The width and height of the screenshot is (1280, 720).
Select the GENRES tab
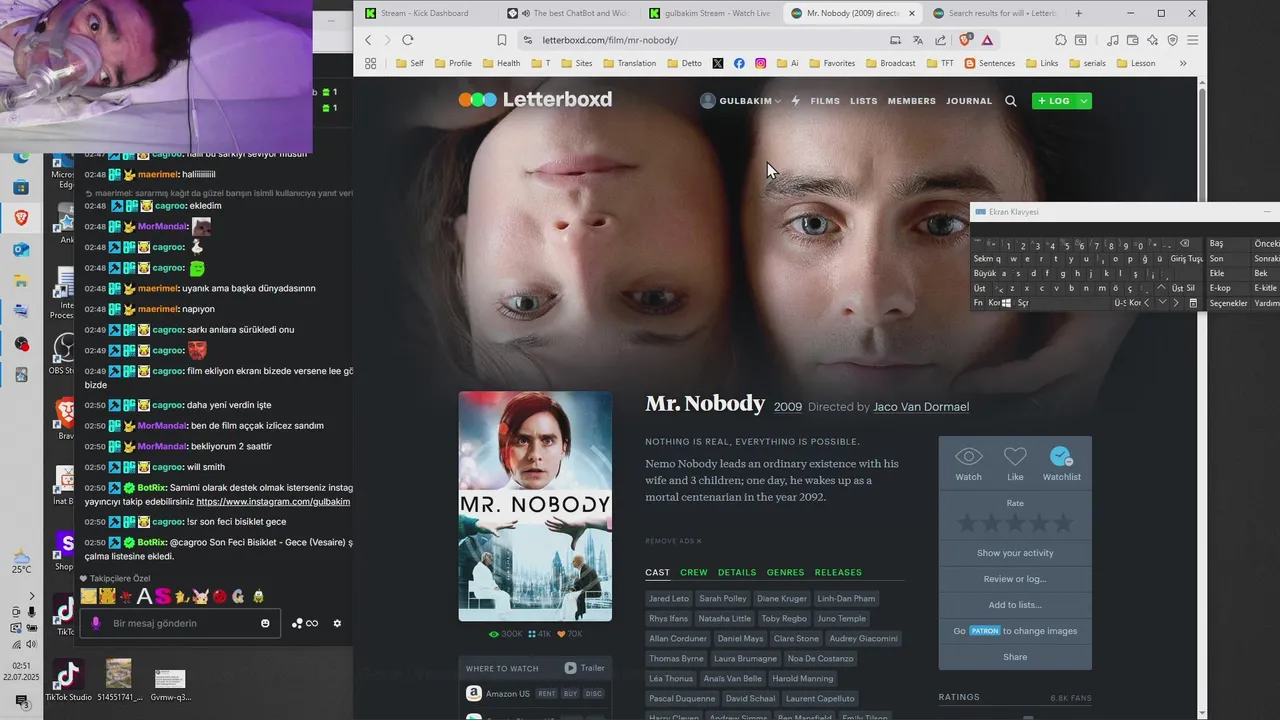[x=785, y=572]
